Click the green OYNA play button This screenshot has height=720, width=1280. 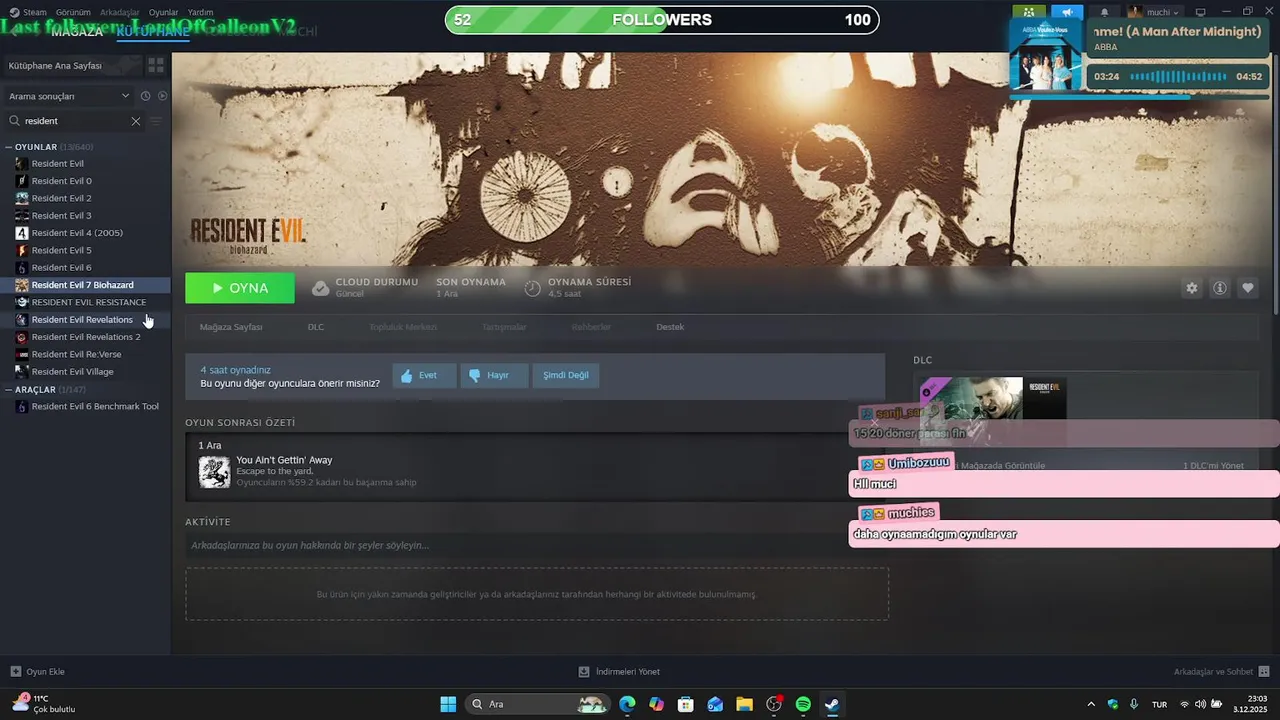[240, 288]
